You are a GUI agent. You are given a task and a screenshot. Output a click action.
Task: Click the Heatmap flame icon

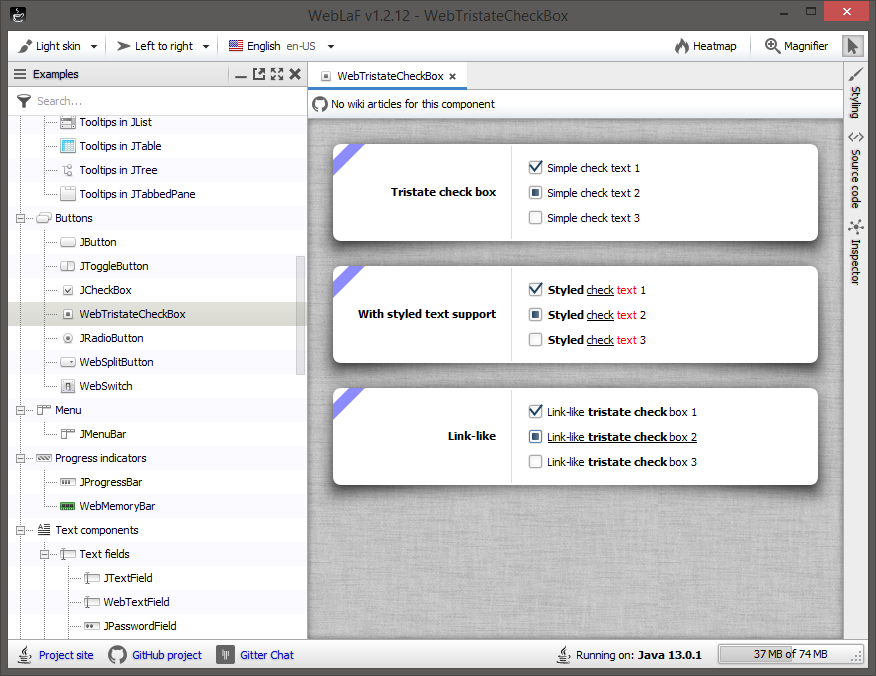coord(682,46)
